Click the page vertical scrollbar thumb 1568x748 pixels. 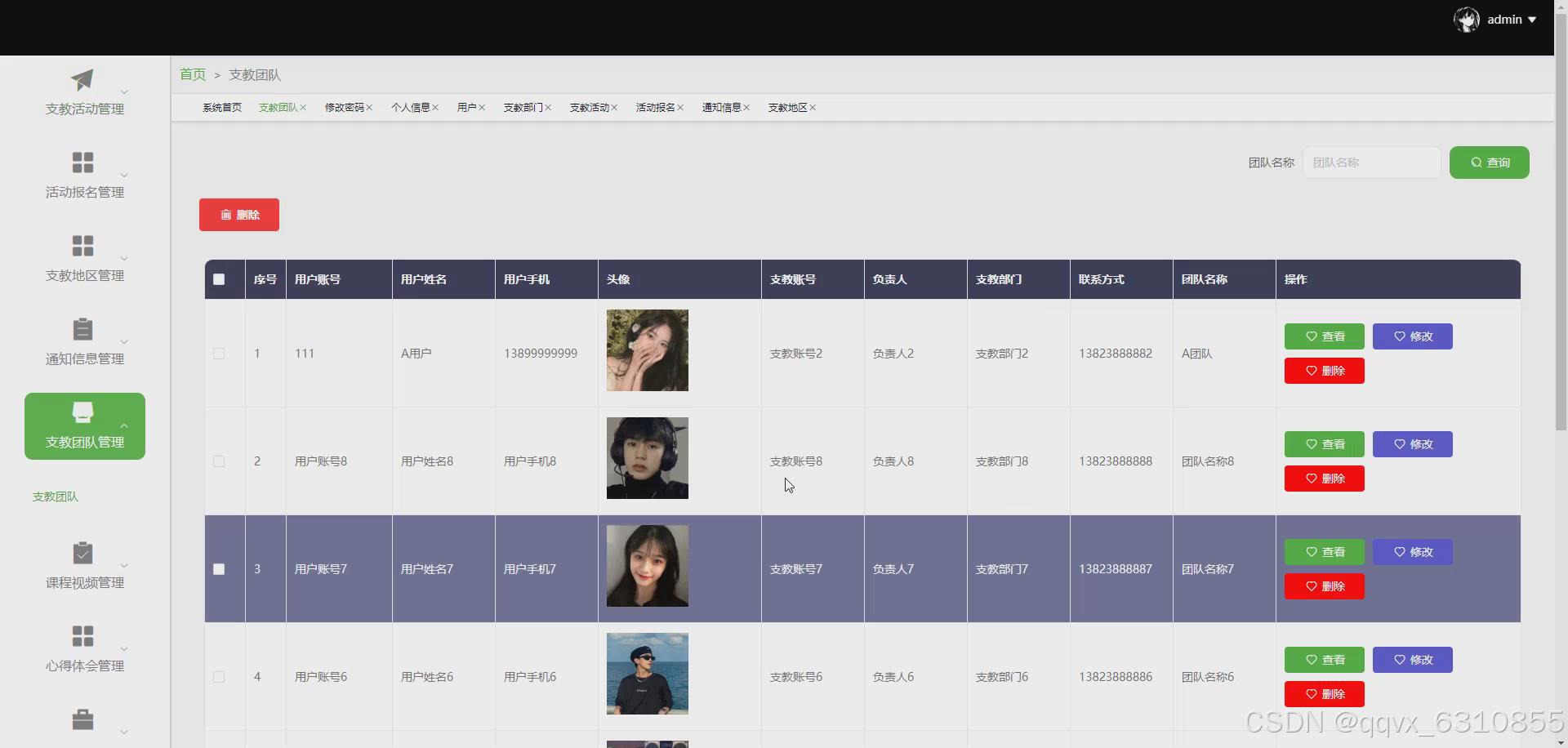click(1561, 220)
